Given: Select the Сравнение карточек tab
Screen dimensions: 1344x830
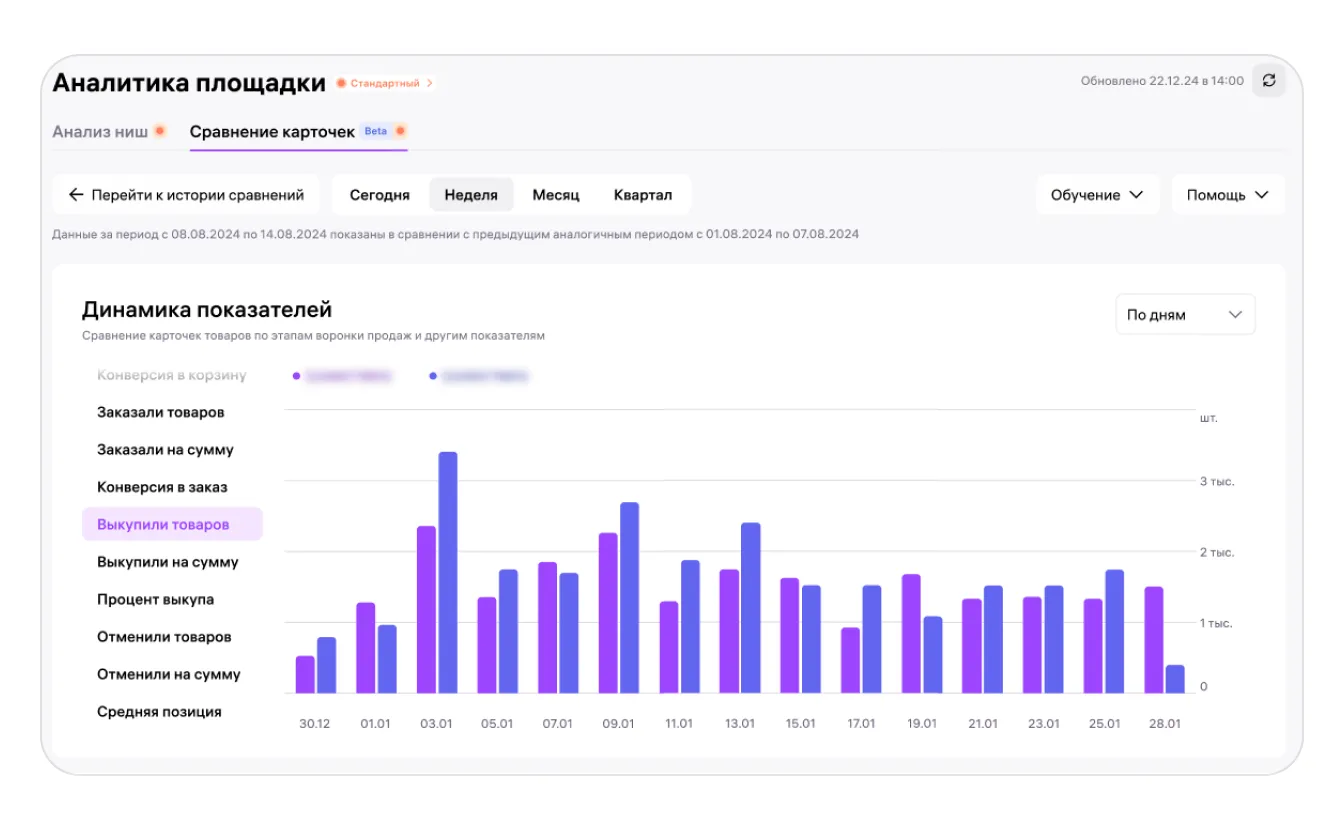Looking at the screenshot, I should pos(272,132).
